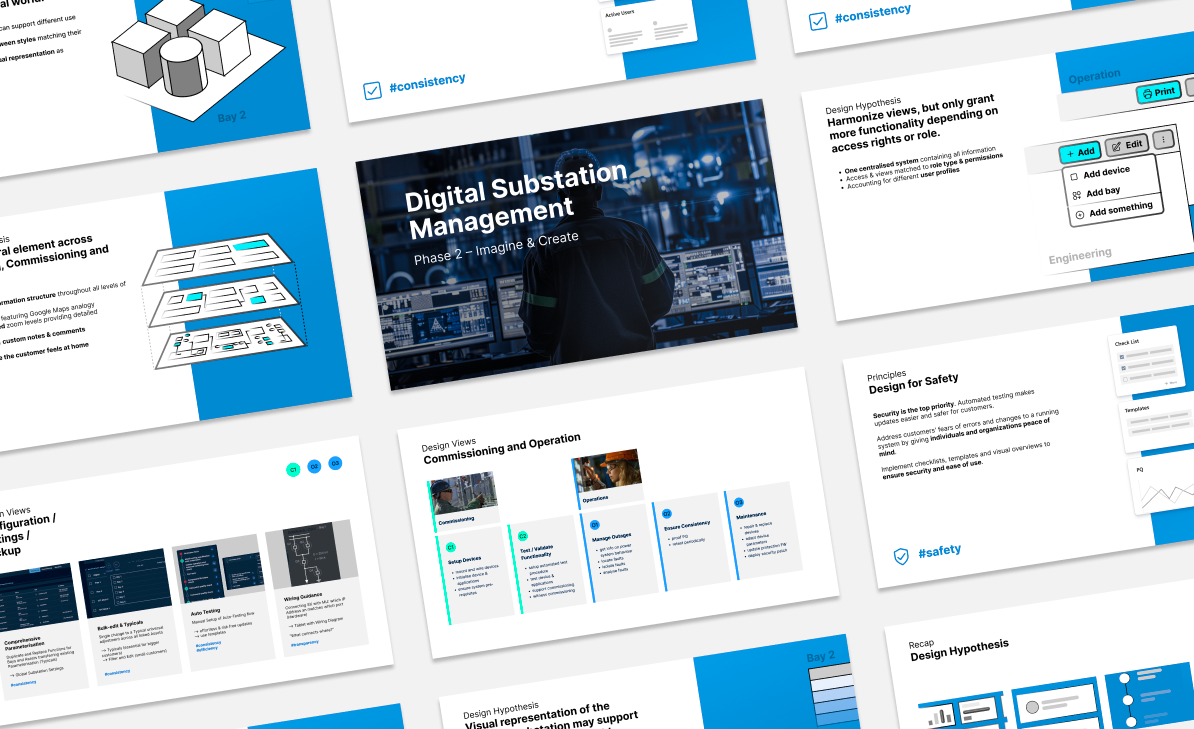The height and width of the screenshot is (729, 1194).
Task: Select Add something from the dropdown menu
Action: tap(1114, 209)
